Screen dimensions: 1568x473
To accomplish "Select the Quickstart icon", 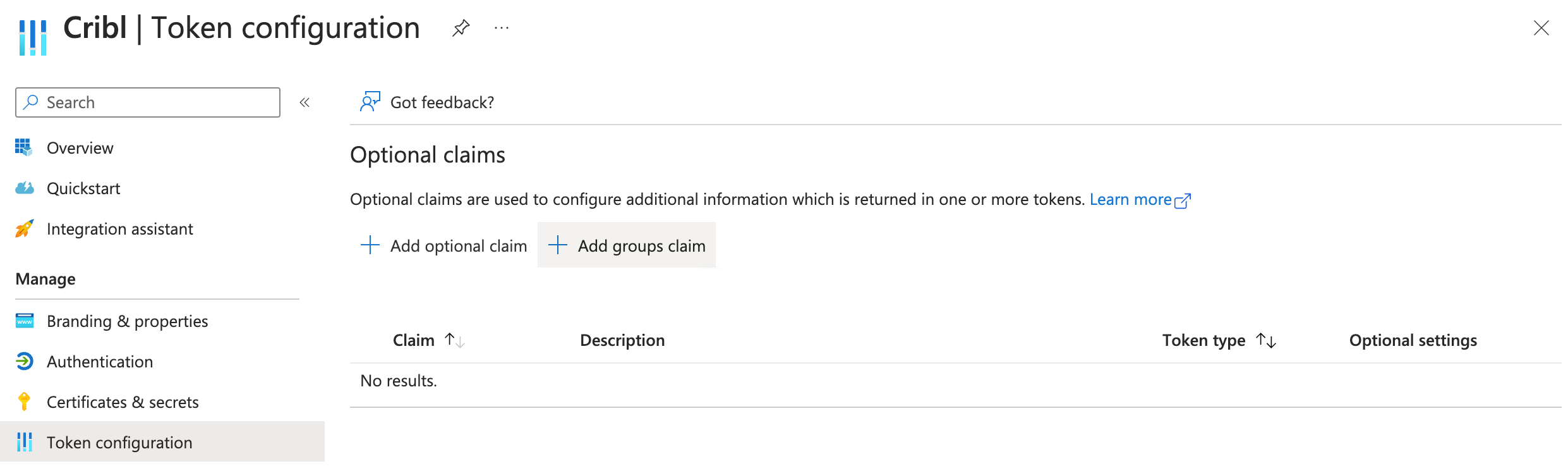I will (25, 188).
